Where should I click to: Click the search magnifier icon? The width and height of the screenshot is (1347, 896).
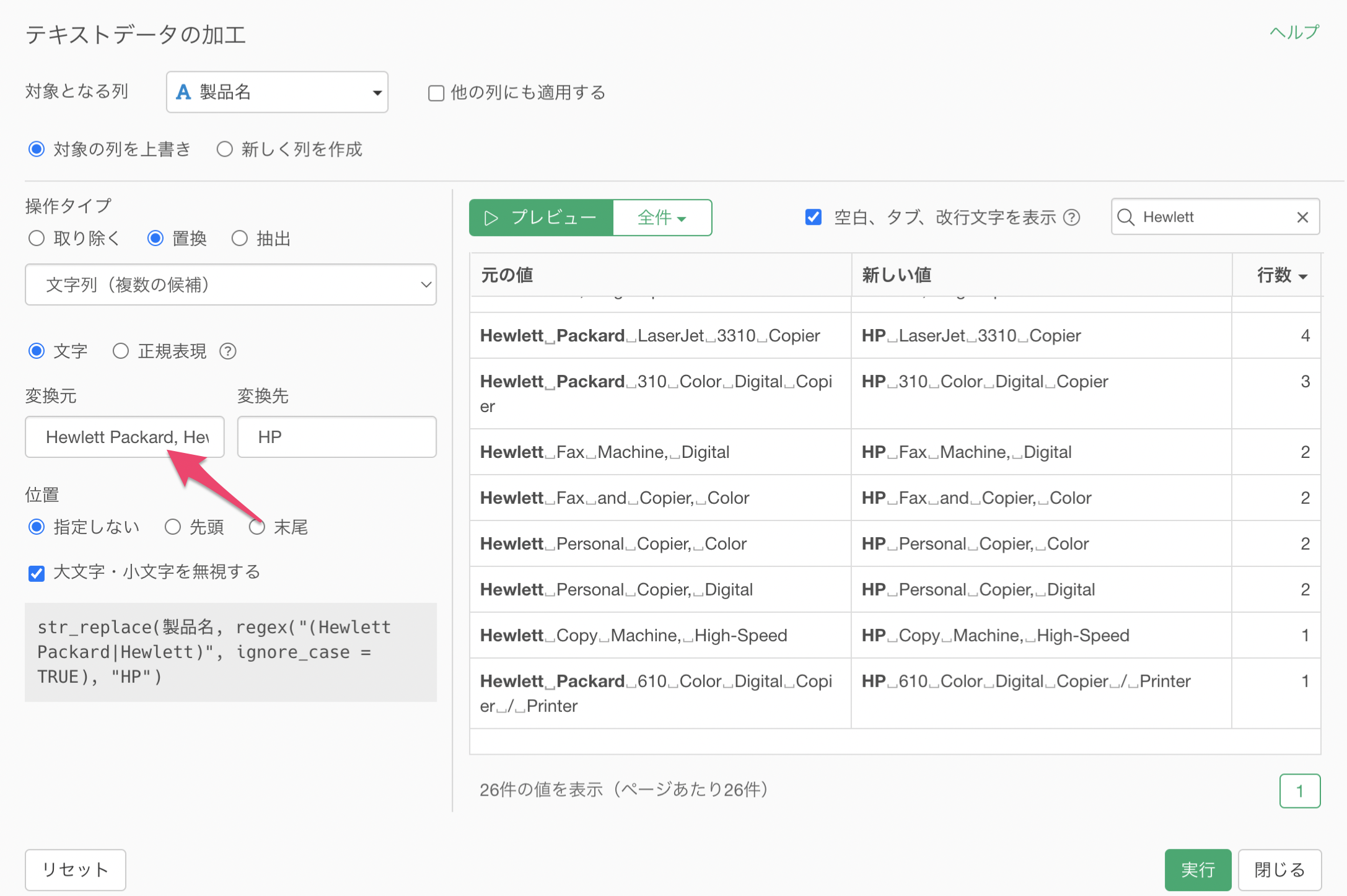[x=1126, y=217]
